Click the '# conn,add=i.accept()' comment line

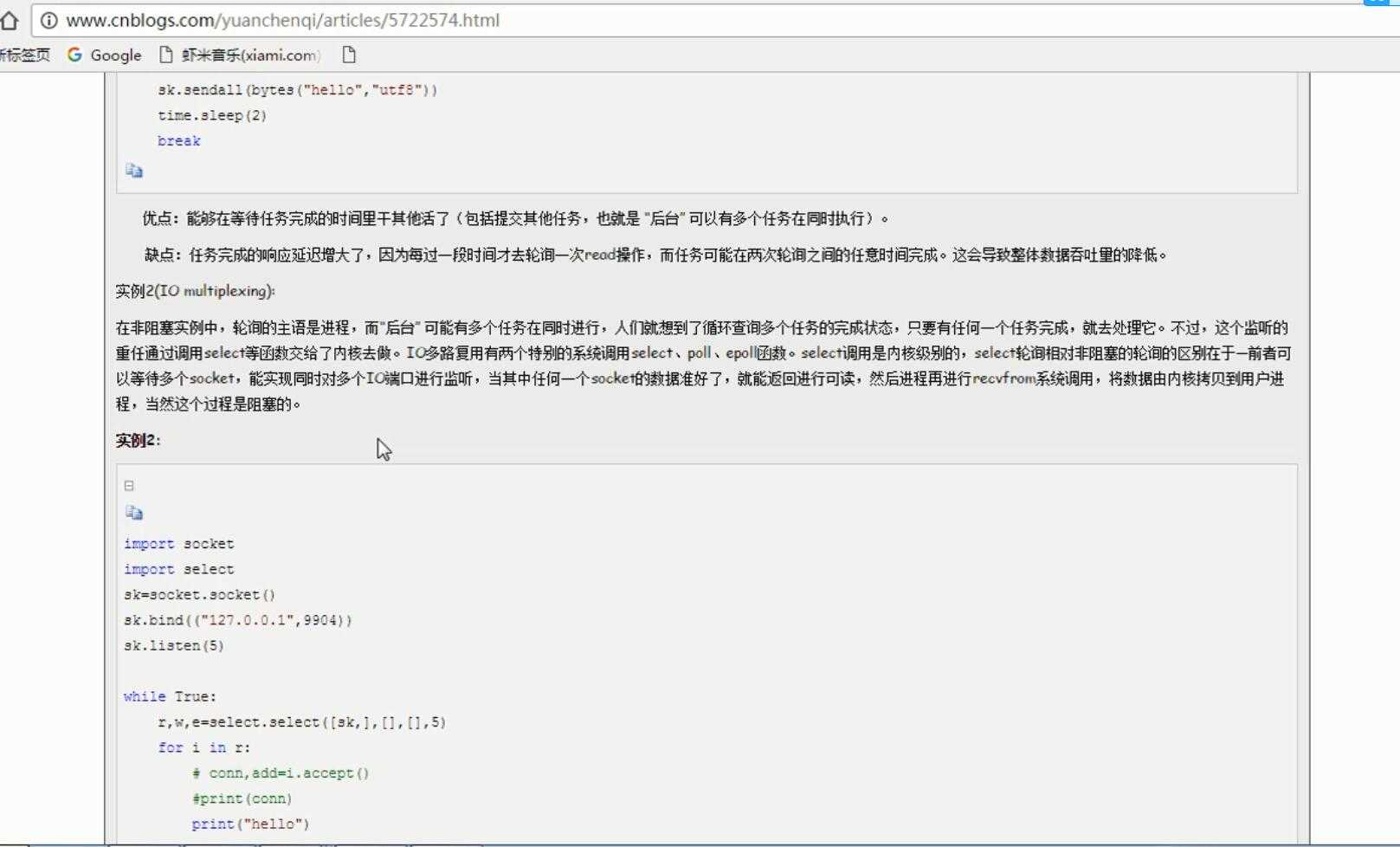(281, 773)
